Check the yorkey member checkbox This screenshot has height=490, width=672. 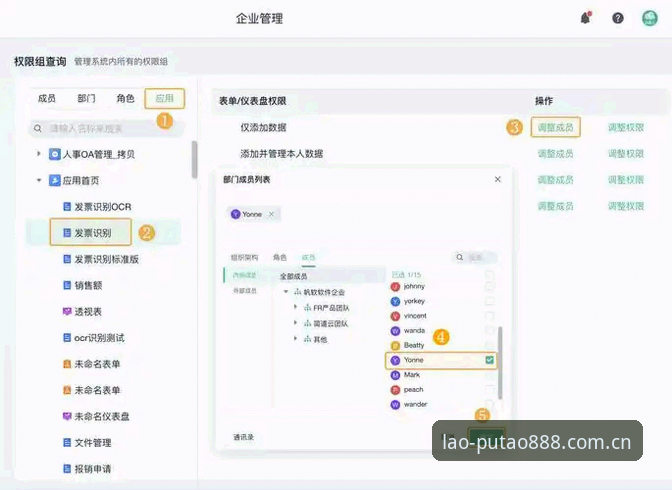489,301
